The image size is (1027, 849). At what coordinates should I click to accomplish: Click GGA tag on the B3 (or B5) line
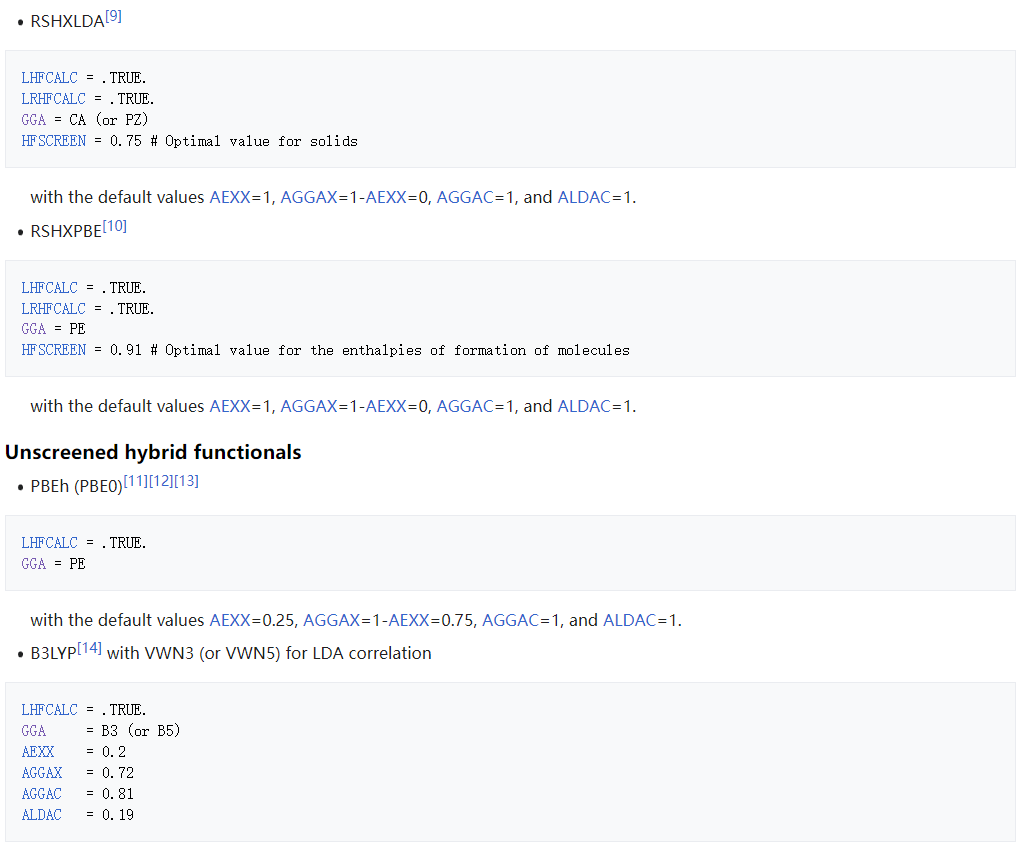tap(33, 731)
